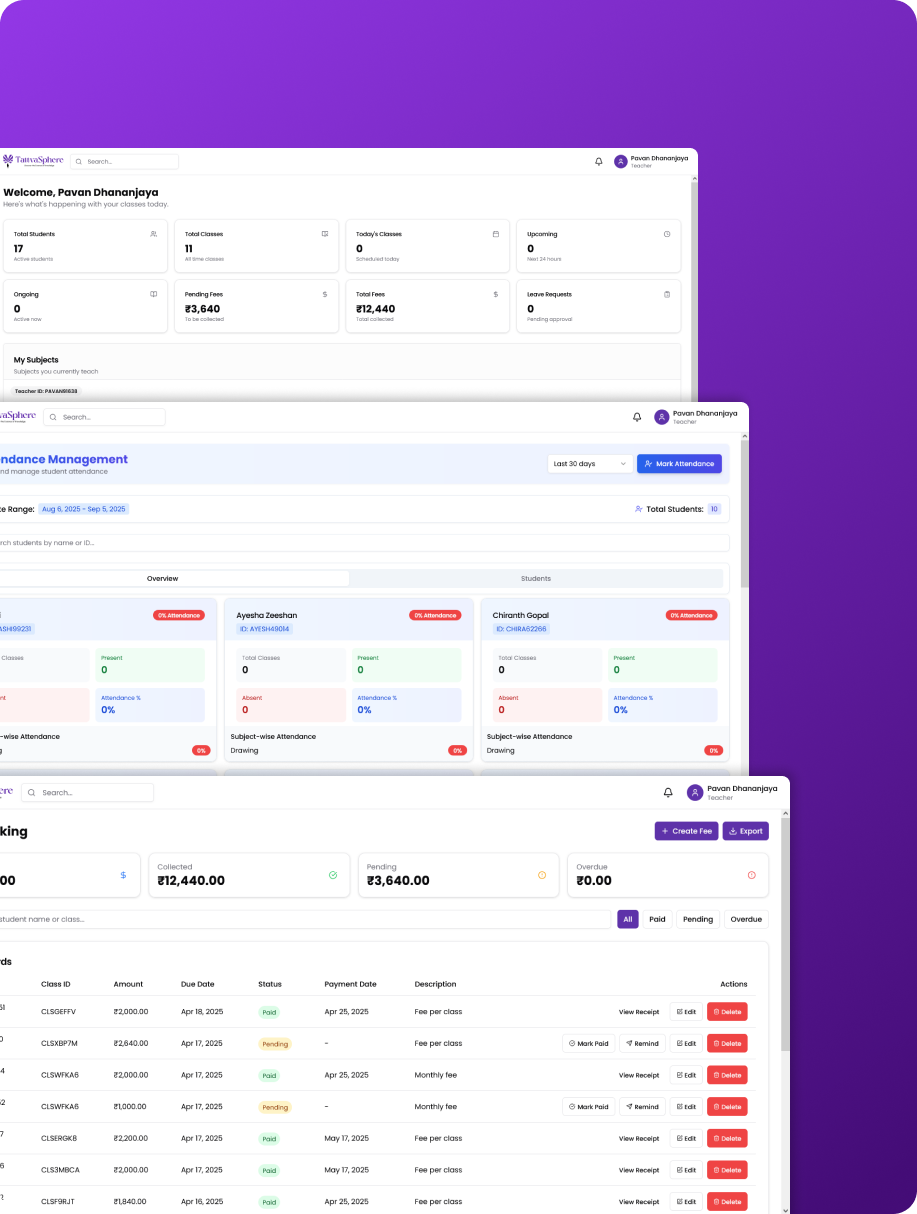This screenshot has width=917, height=1214.
Task: Open notifications bell in the Attendance Management window
Action: point(637,417)
